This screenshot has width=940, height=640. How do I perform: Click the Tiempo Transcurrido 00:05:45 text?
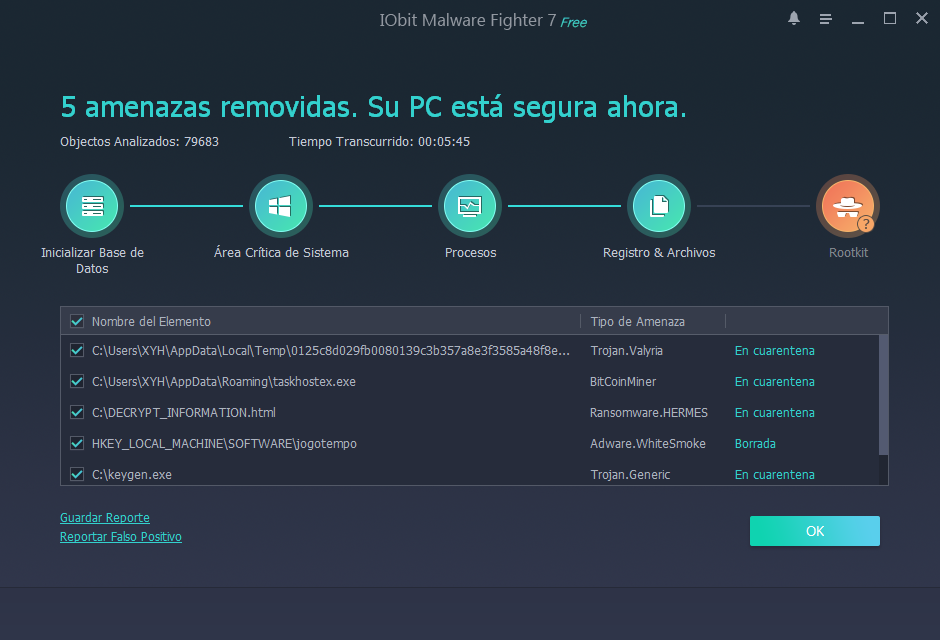[x=379, y=142]
